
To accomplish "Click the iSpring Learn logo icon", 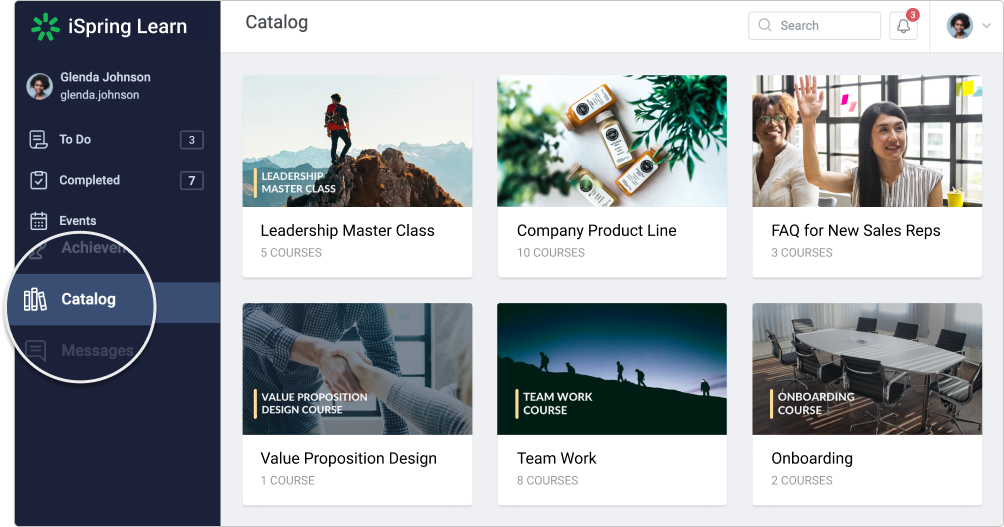I will coord(45,27).
